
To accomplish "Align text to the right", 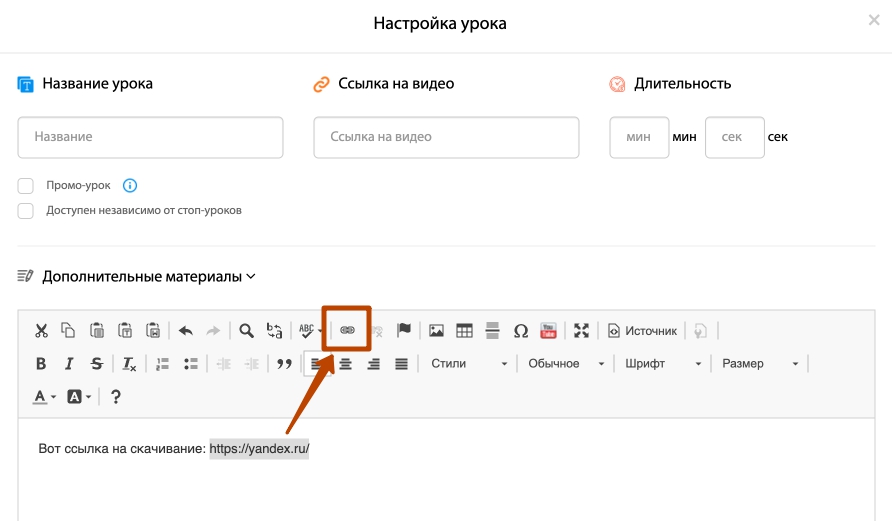I will 373,363.
